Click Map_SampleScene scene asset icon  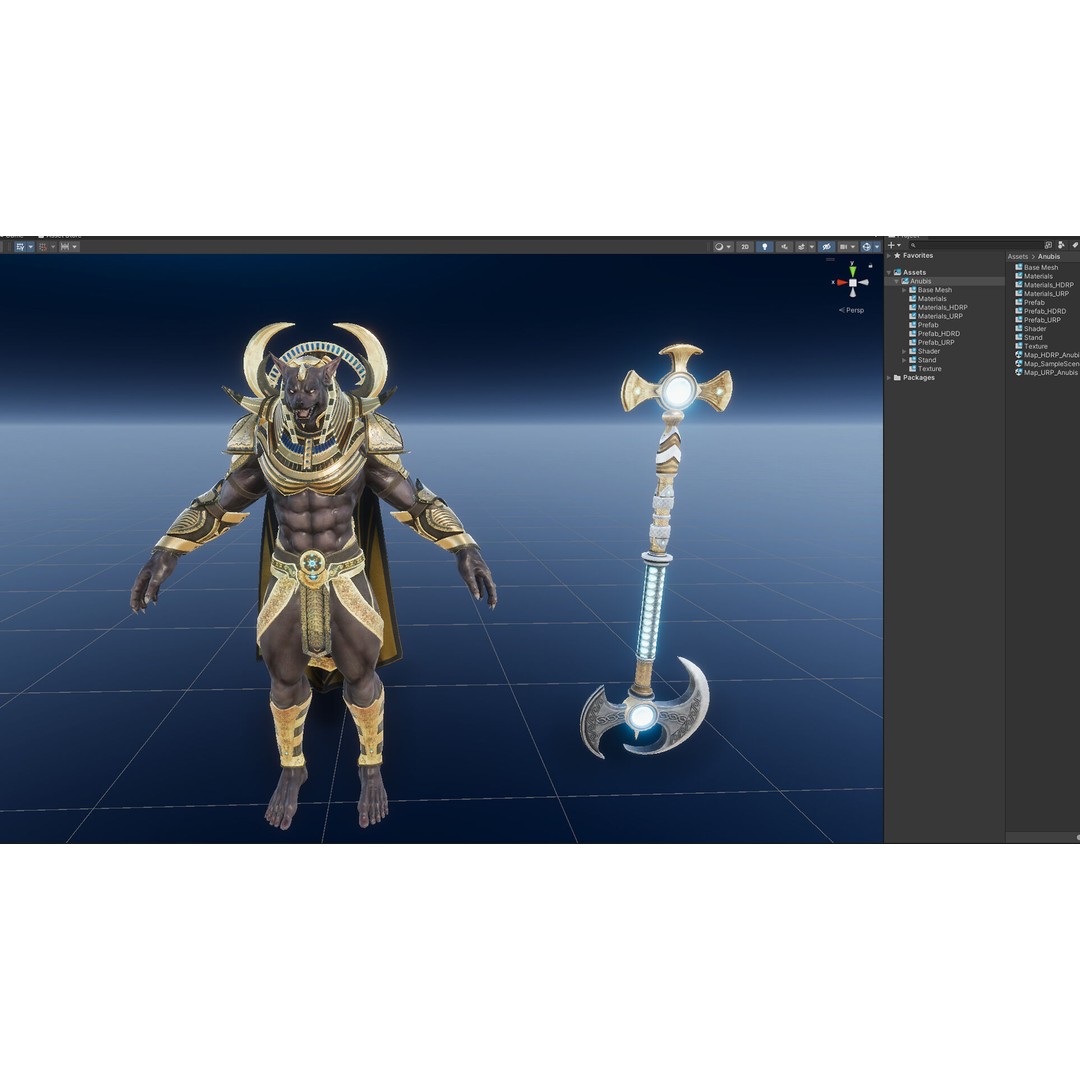1019,364
